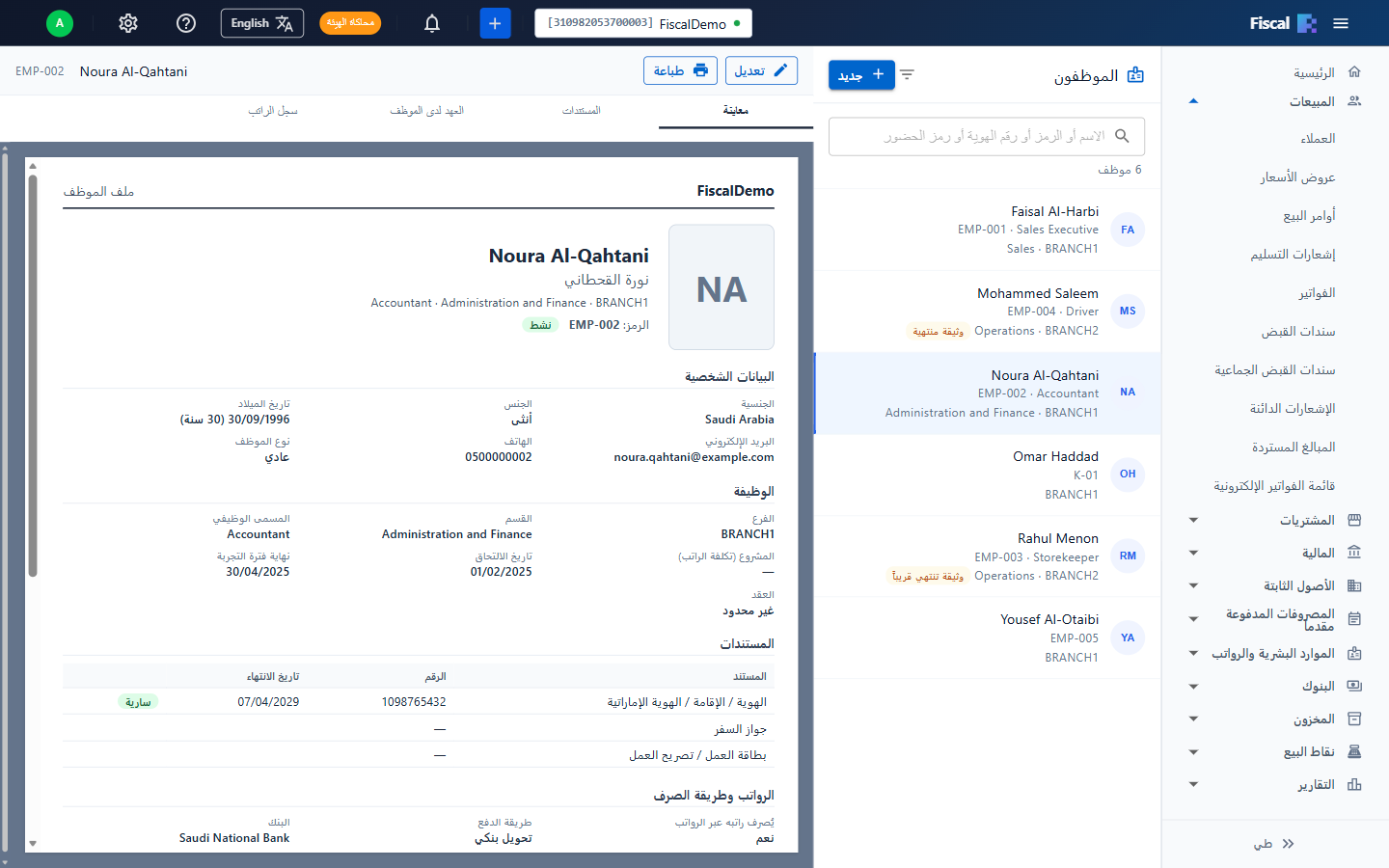Switch to the المستندات documents tab

pos(582,111)
